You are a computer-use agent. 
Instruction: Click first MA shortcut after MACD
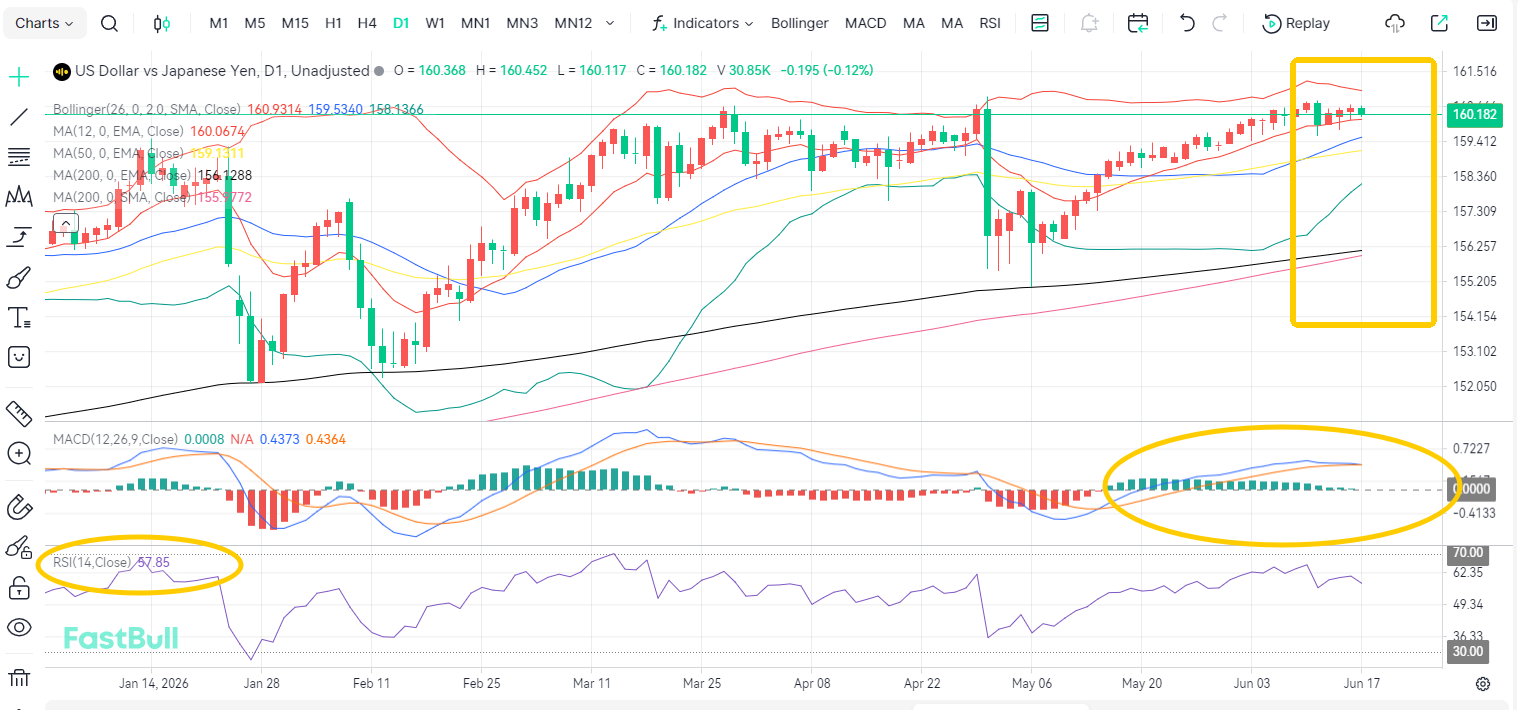click(x=914, y=23)
